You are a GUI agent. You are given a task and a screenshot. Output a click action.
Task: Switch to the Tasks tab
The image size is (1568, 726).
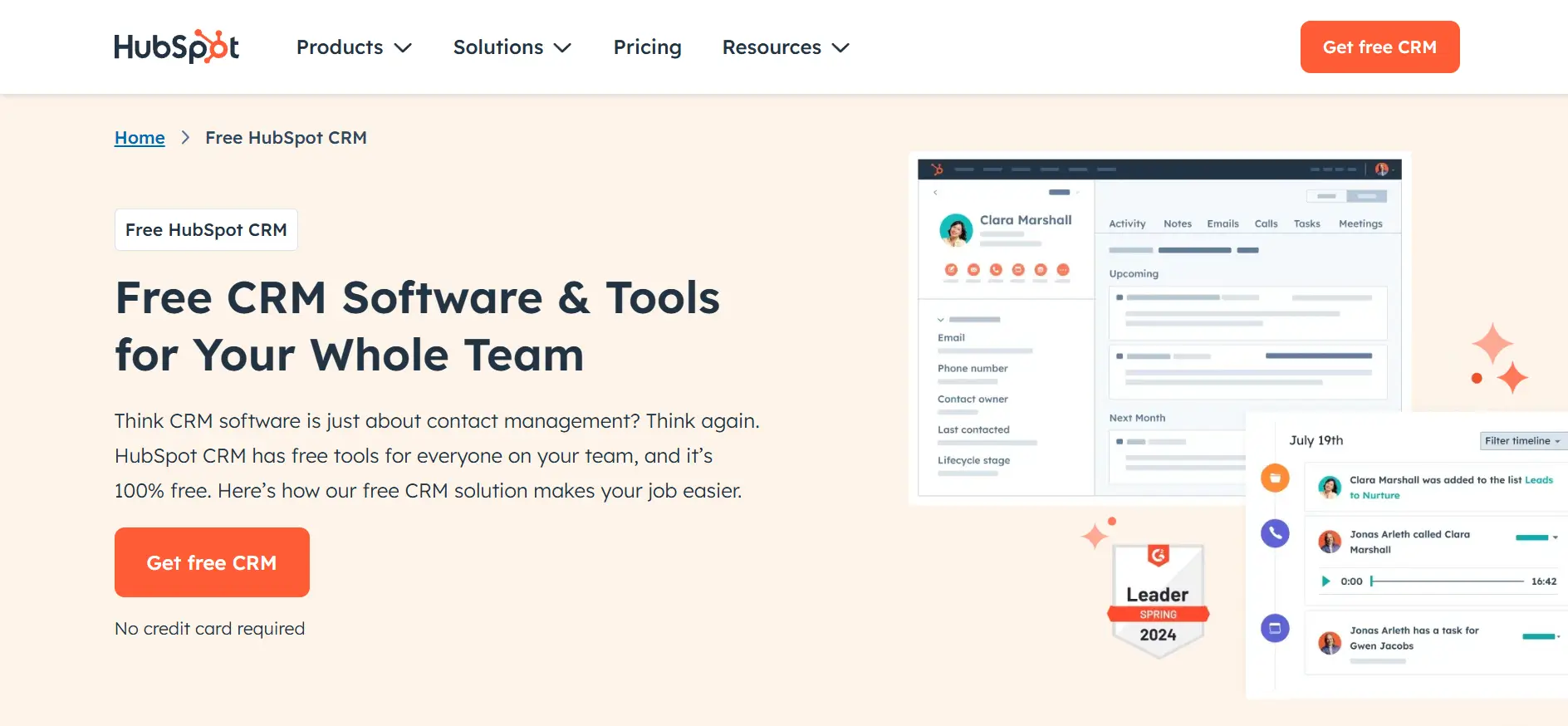1306,223
